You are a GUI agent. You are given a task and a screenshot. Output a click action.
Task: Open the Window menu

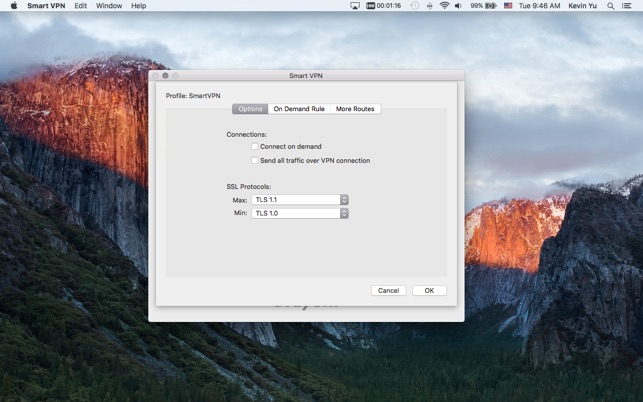[x=109, y=6]
